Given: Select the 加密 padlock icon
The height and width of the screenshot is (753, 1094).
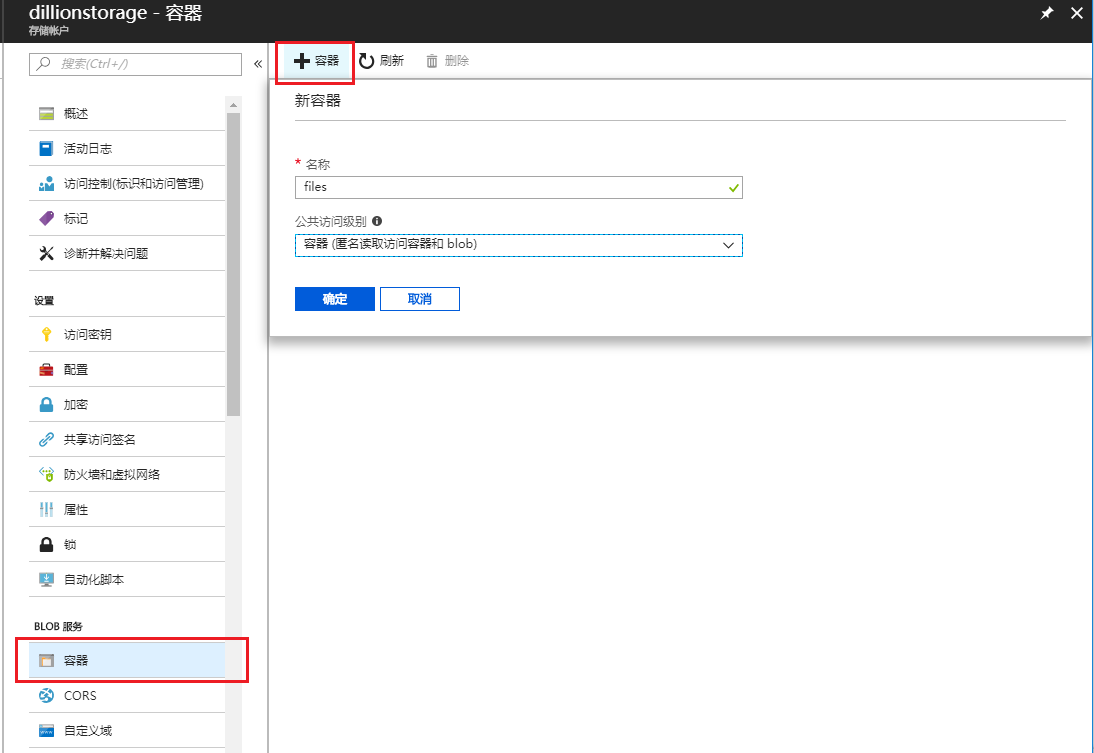Looking at the screenshot, I should (x=46, y=405).
